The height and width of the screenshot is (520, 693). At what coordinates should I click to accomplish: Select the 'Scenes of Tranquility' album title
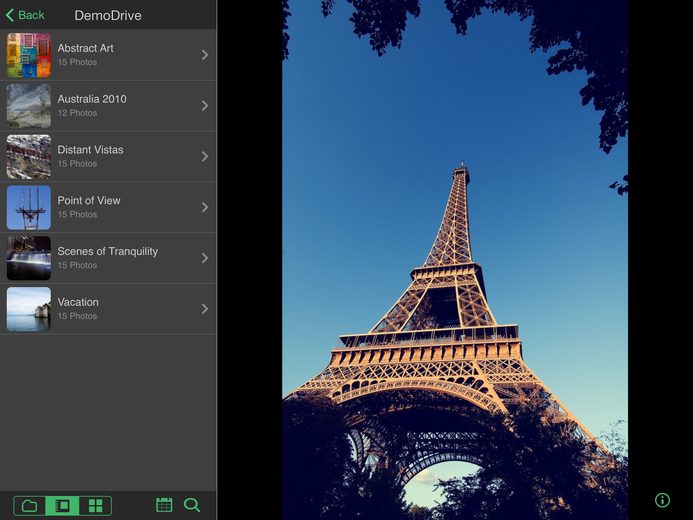(107, 251)
